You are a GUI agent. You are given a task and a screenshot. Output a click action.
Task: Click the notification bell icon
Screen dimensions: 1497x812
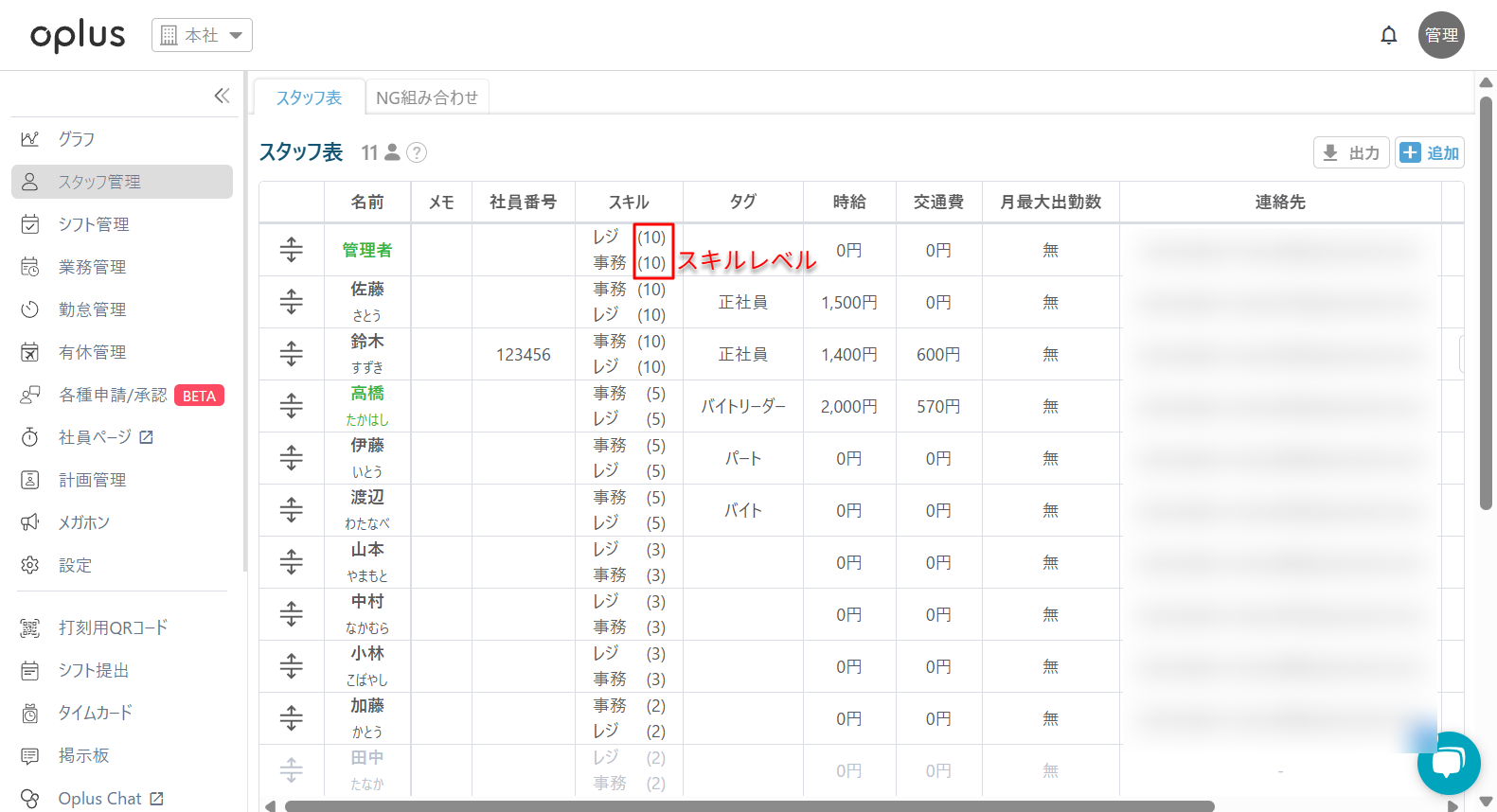tap(1388, 36)
